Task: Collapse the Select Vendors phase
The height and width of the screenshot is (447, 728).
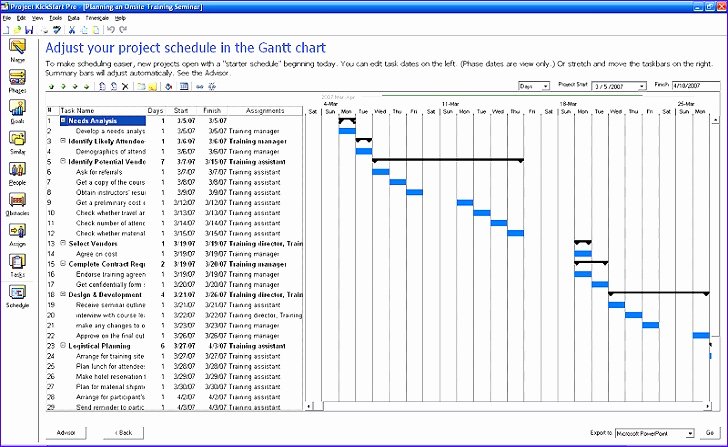Action: pyautogui.click(x=63, y=243)
